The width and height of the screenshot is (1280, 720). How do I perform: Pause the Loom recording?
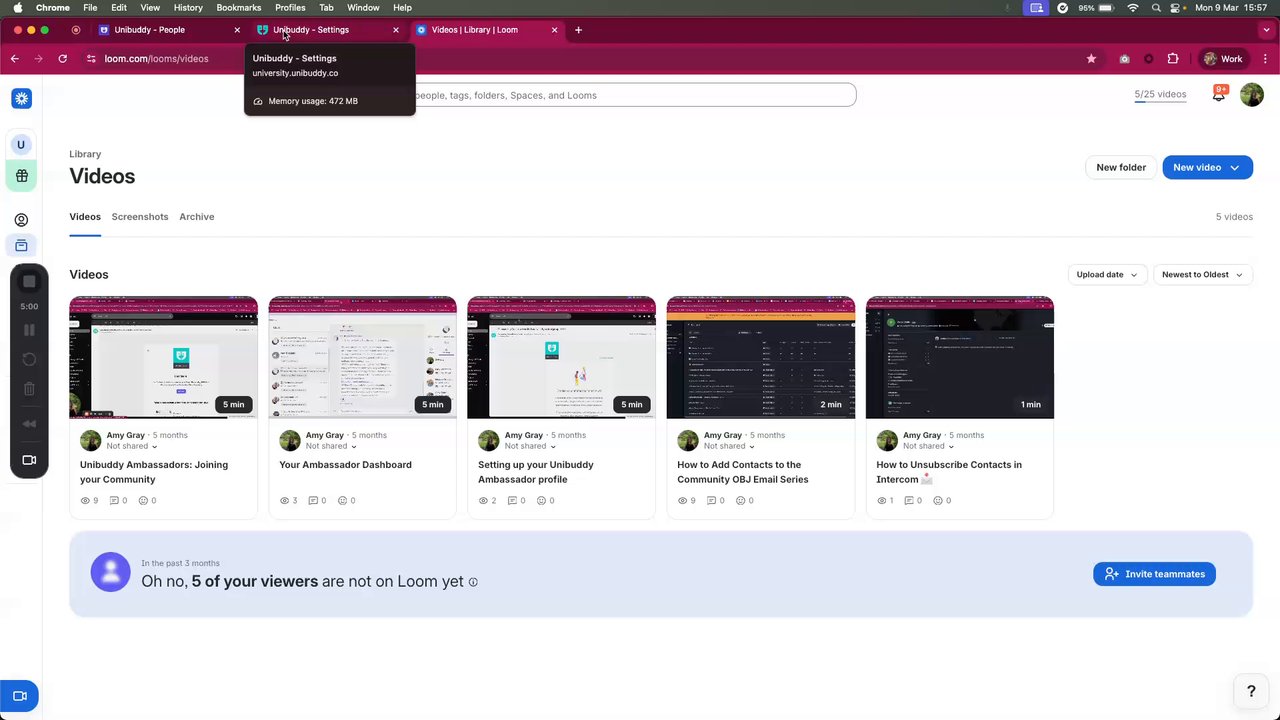29,330
